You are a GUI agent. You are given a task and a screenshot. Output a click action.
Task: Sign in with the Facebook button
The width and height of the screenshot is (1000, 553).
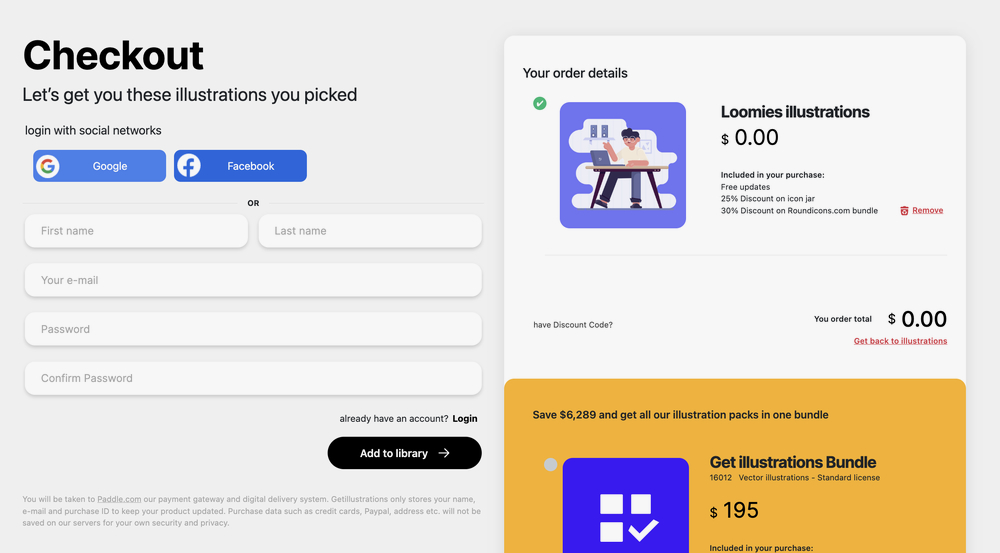240,166
